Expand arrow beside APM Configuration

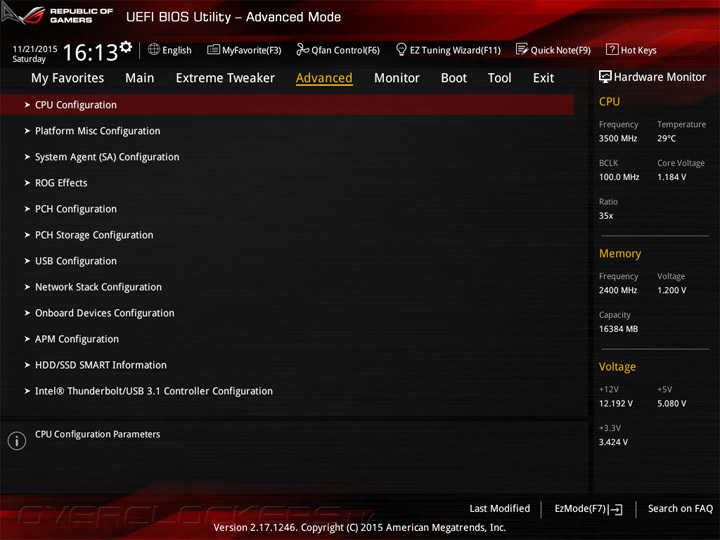(x=27, y=339)
